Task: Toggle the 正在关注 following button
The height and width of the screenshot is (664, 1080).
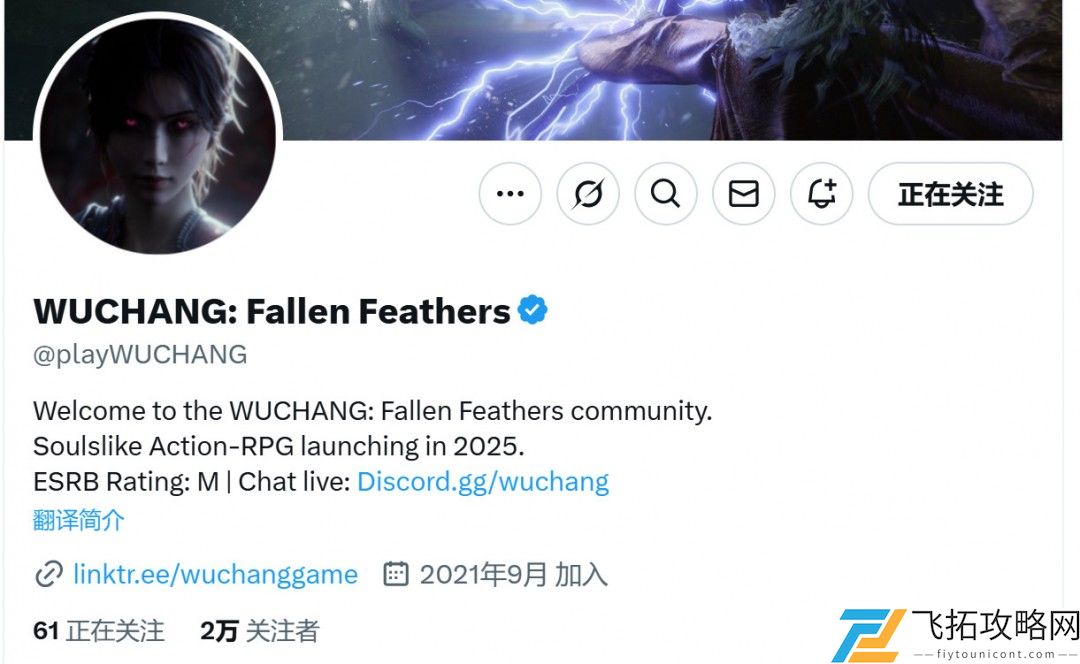Action: click(x=951, y=194)
